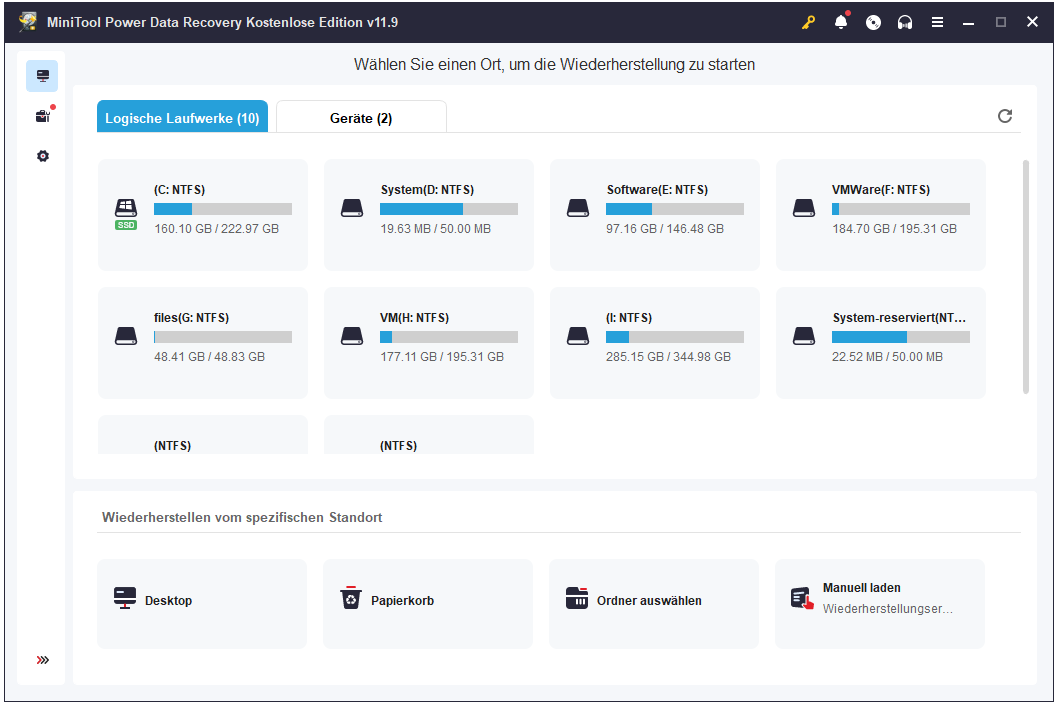
Task: Click the Software E: drive icon
Action: pyautogui.click(x=577, y=208)
